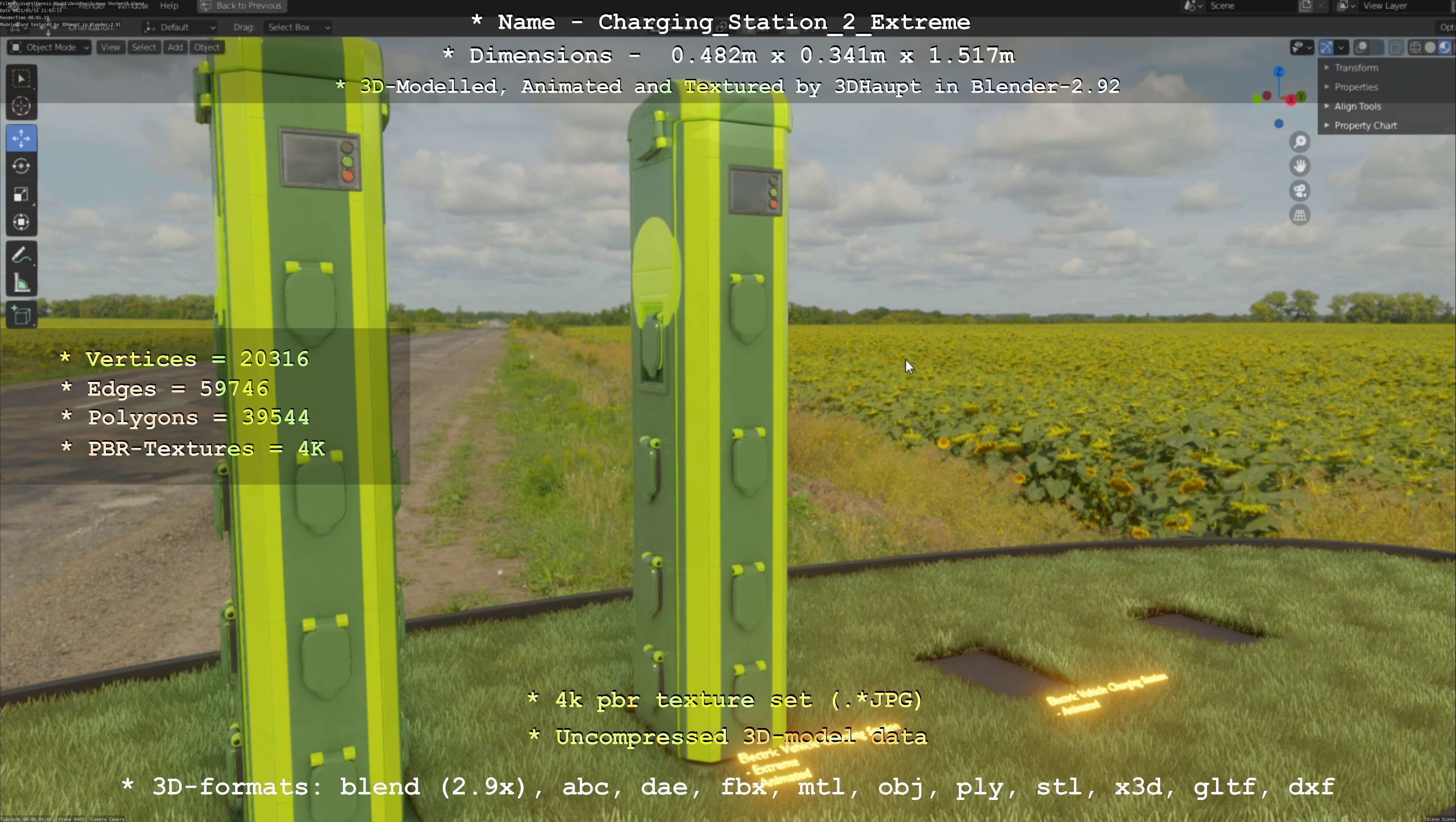
Task: Click the Back to Previous button
Action: (242, 6)
